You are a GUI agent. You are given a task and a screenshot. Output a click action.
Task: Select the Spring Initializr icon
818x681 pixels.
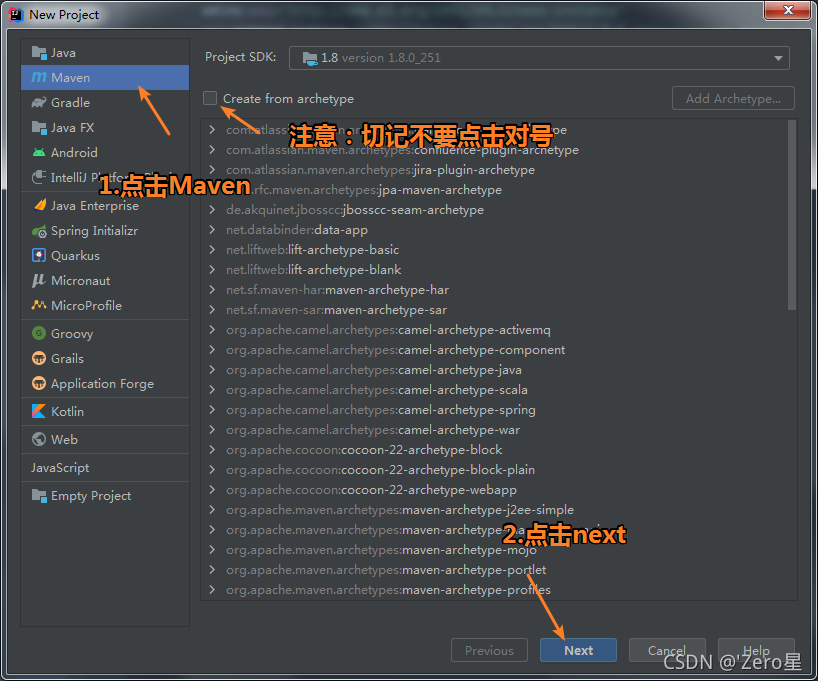39,231
